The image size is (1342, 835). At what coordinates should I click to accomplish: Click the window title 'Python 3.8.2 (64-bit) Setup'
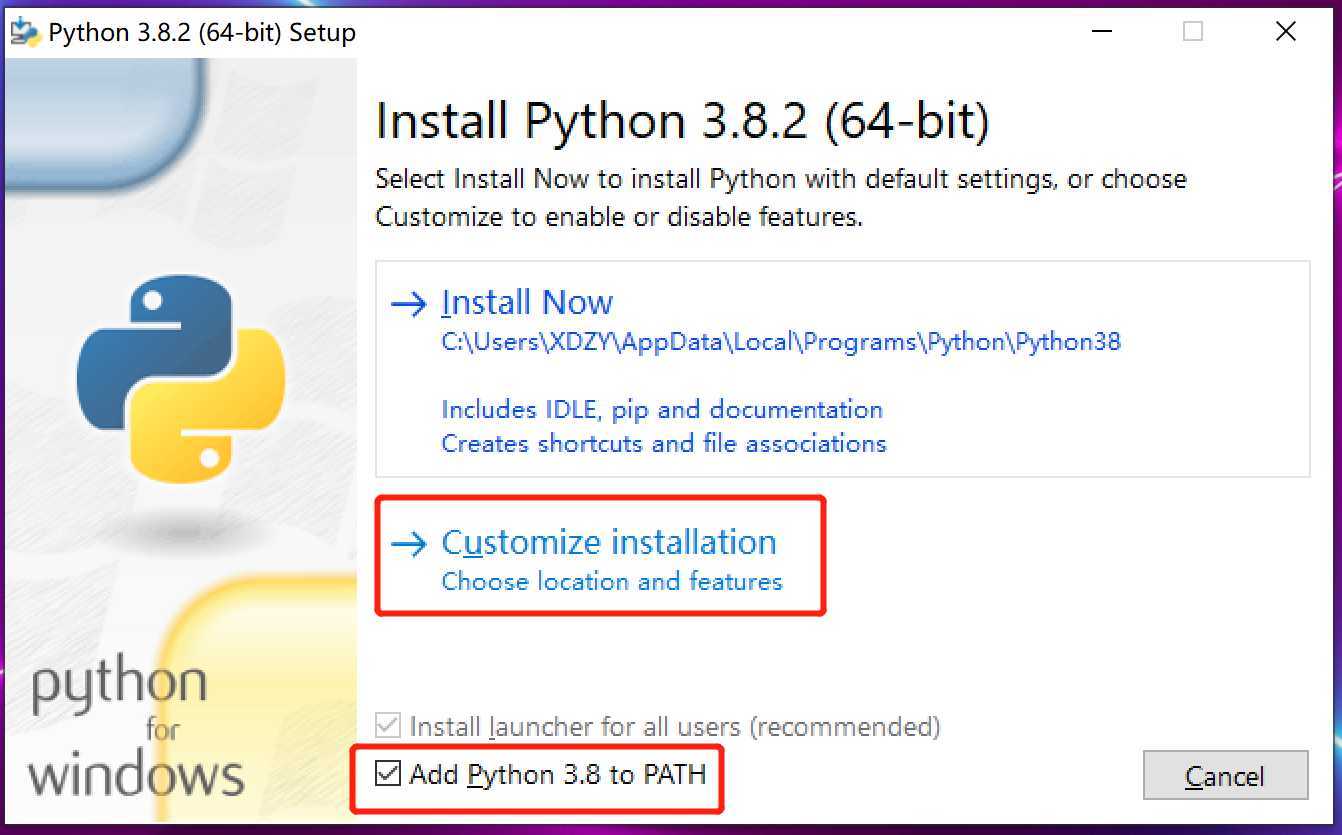(202, 32)
